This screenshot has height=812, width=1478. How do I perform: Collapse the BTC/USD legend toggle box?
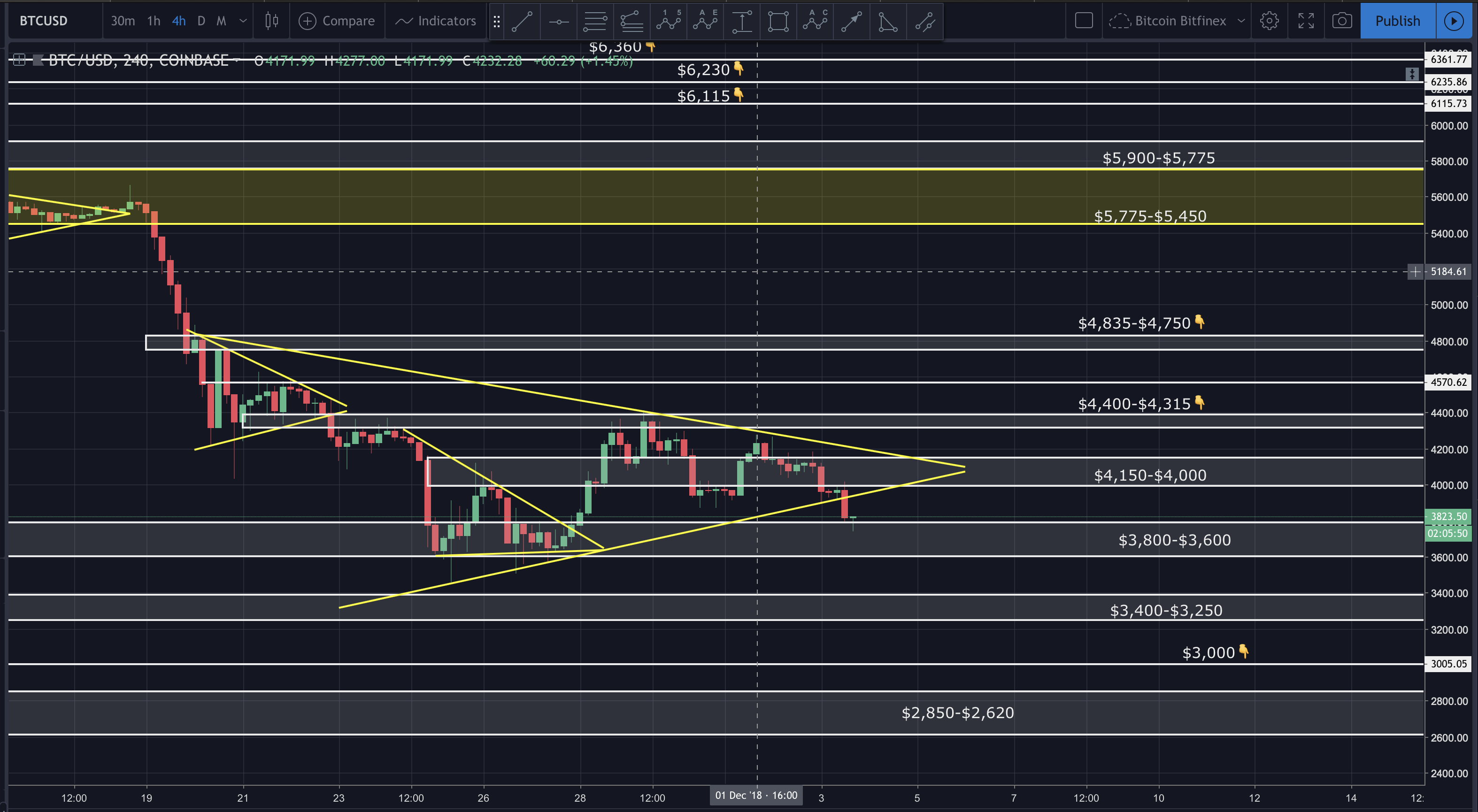click(19, 60)
